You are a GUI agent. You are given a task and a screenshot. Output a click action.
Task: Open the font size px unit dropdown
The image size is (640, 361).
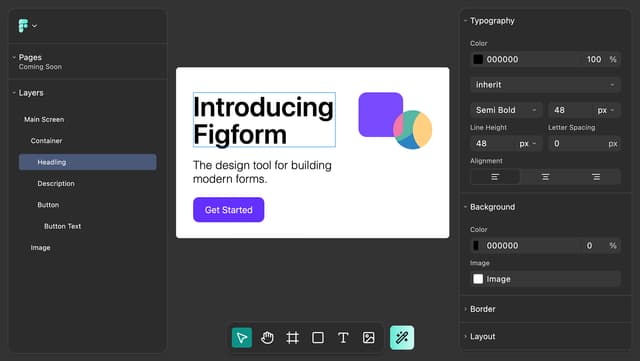point(606,110)
